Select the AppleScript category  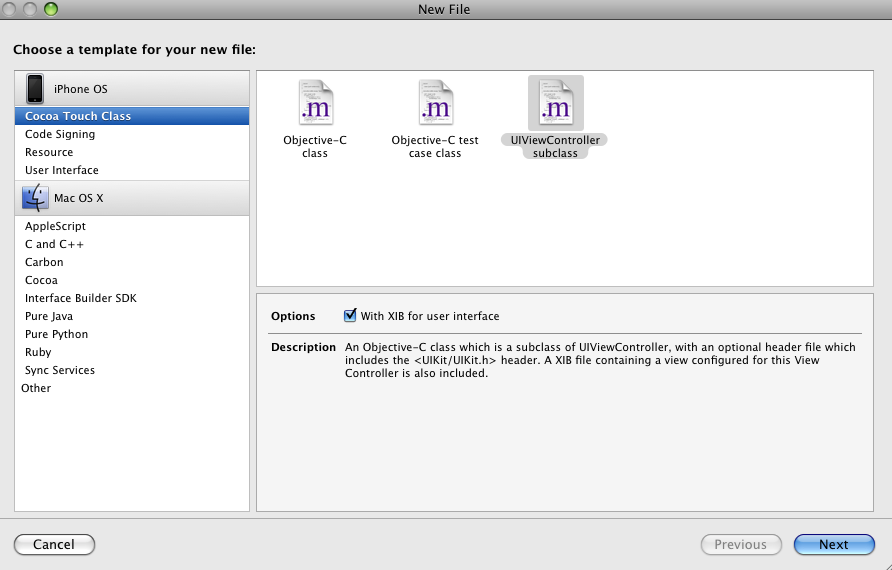pyautogui.click(x=132, y=226)
